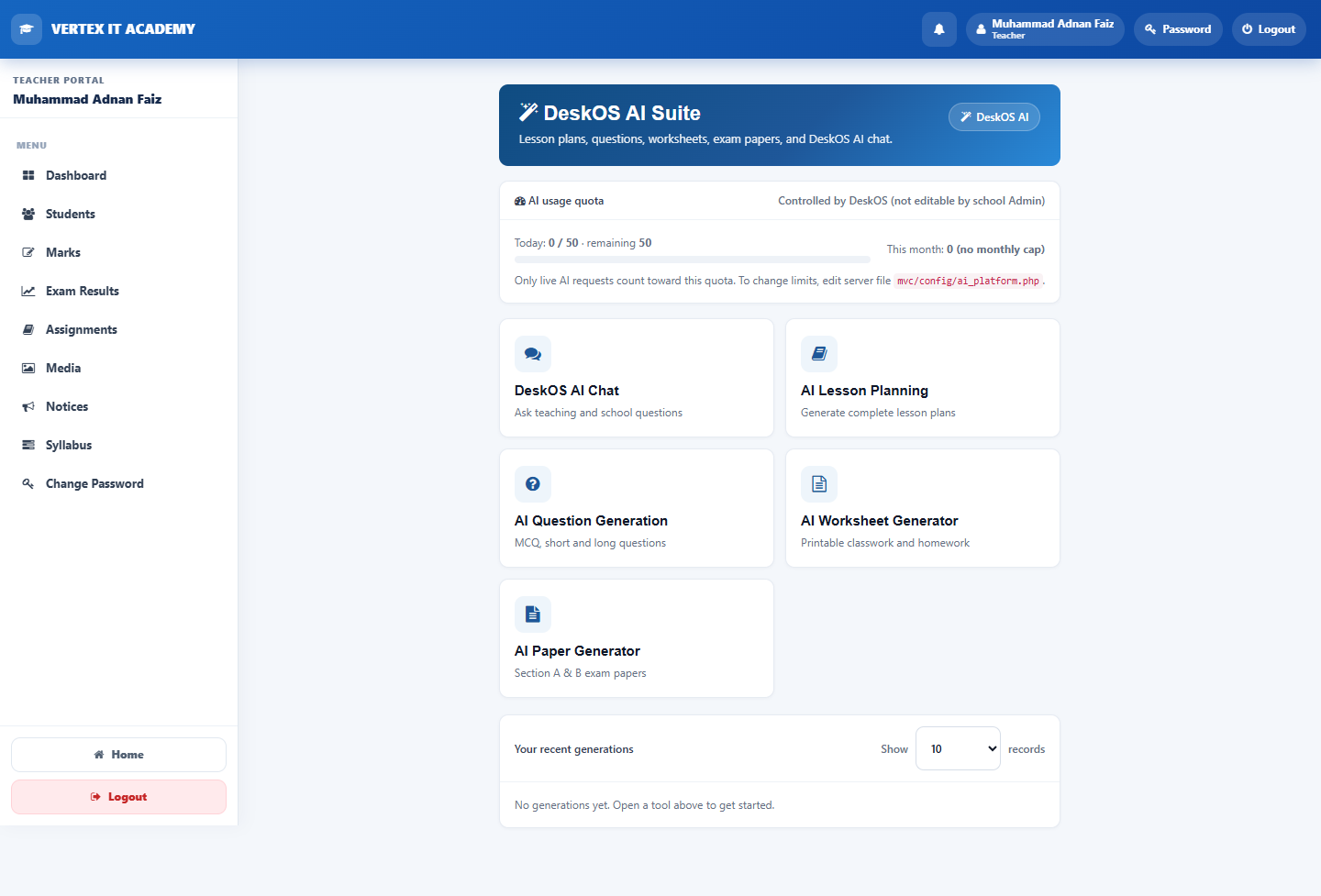Open the AI Worksheet Generator card
The width and height of the screenshot is (1321, 896).
923,508
